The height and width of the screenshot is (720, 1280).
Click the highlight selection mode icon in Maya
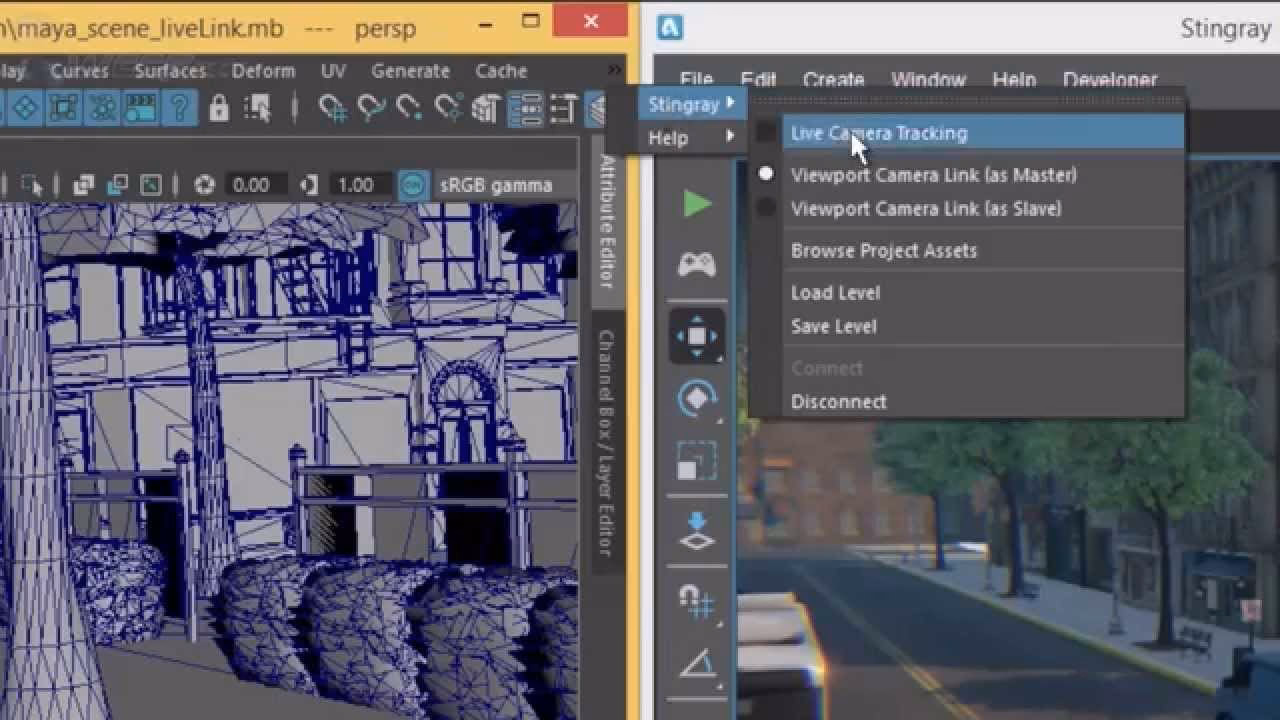click(x=257, y=108)
